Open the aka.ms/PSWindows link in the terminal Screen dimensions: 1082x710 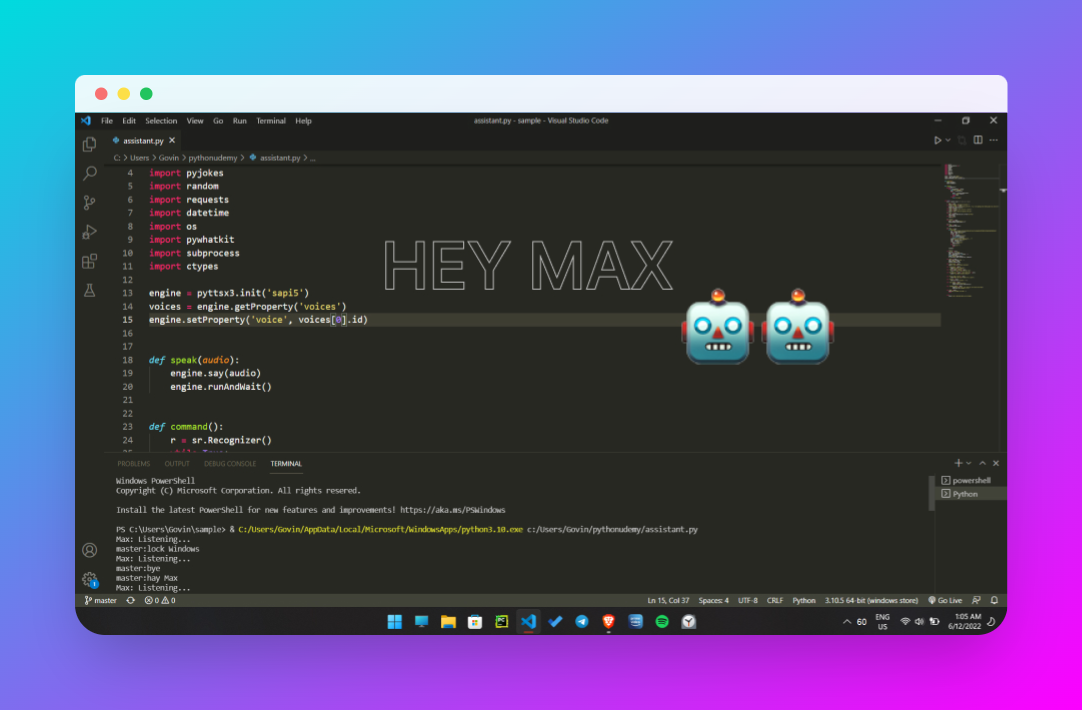click(x=453, y=510)
